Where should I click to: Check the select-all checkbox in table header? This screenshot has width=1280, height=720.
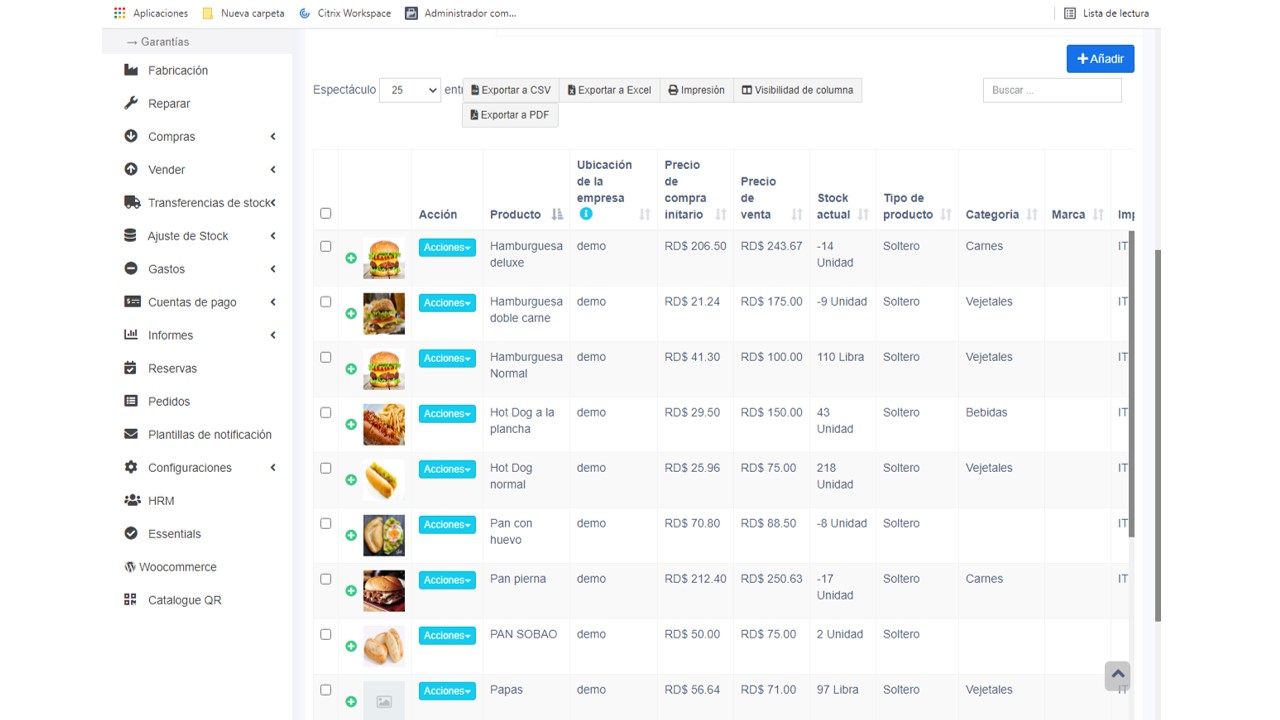325,213
